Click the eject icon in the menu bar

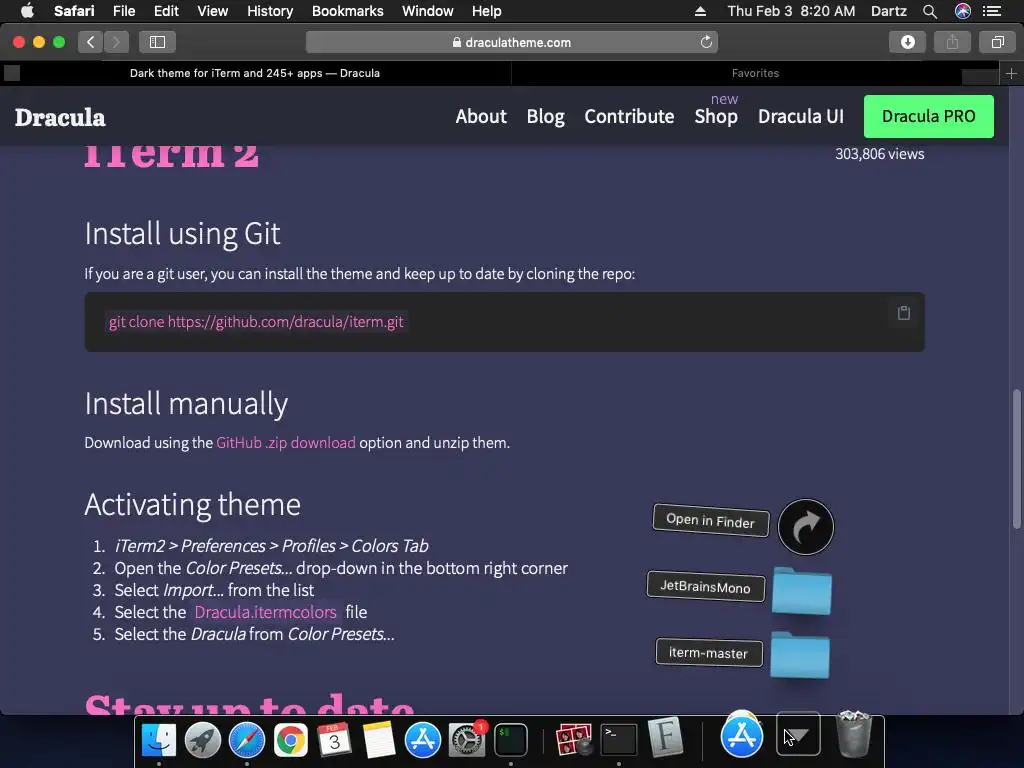click(700, 11)
